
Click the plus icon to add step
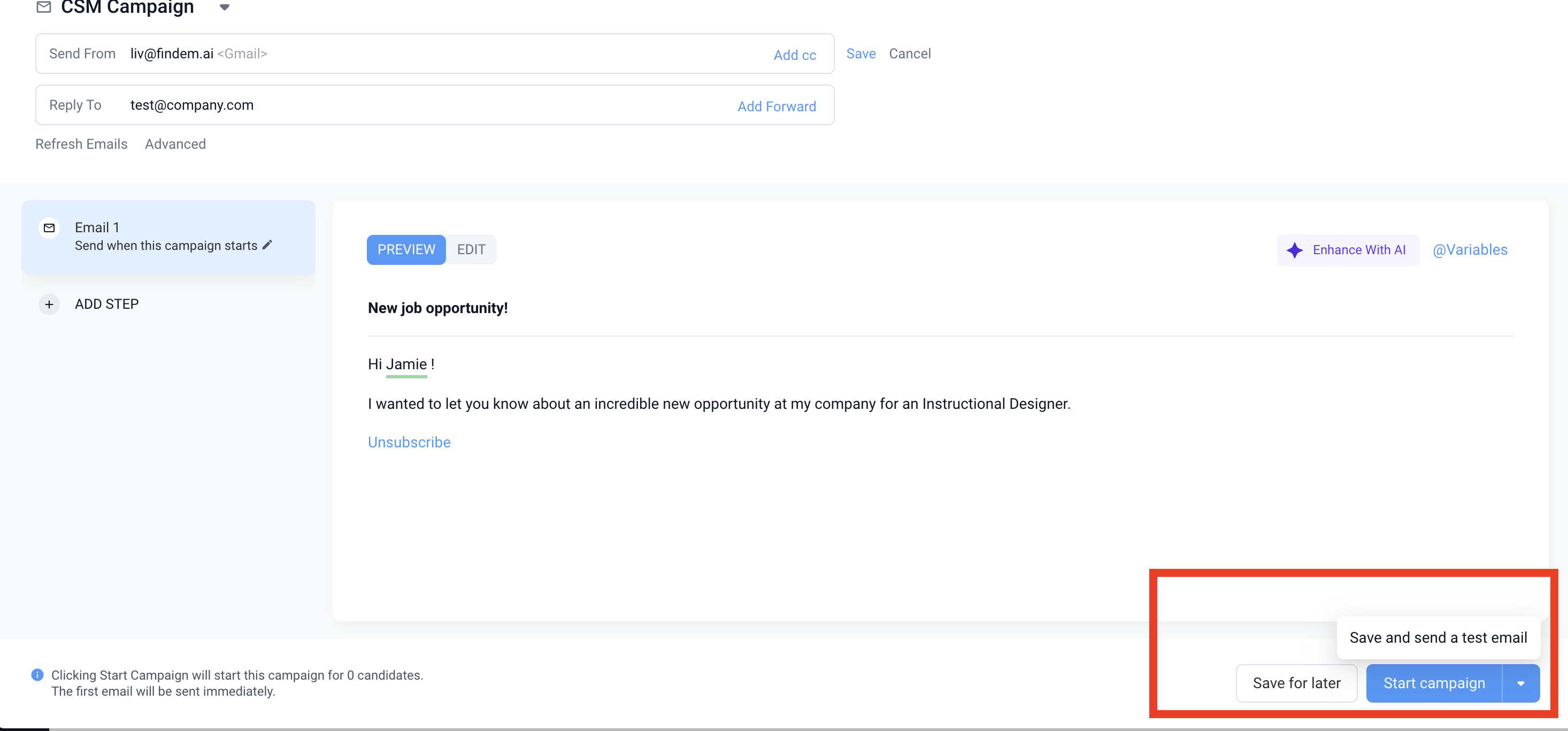(x=49, y=304)
